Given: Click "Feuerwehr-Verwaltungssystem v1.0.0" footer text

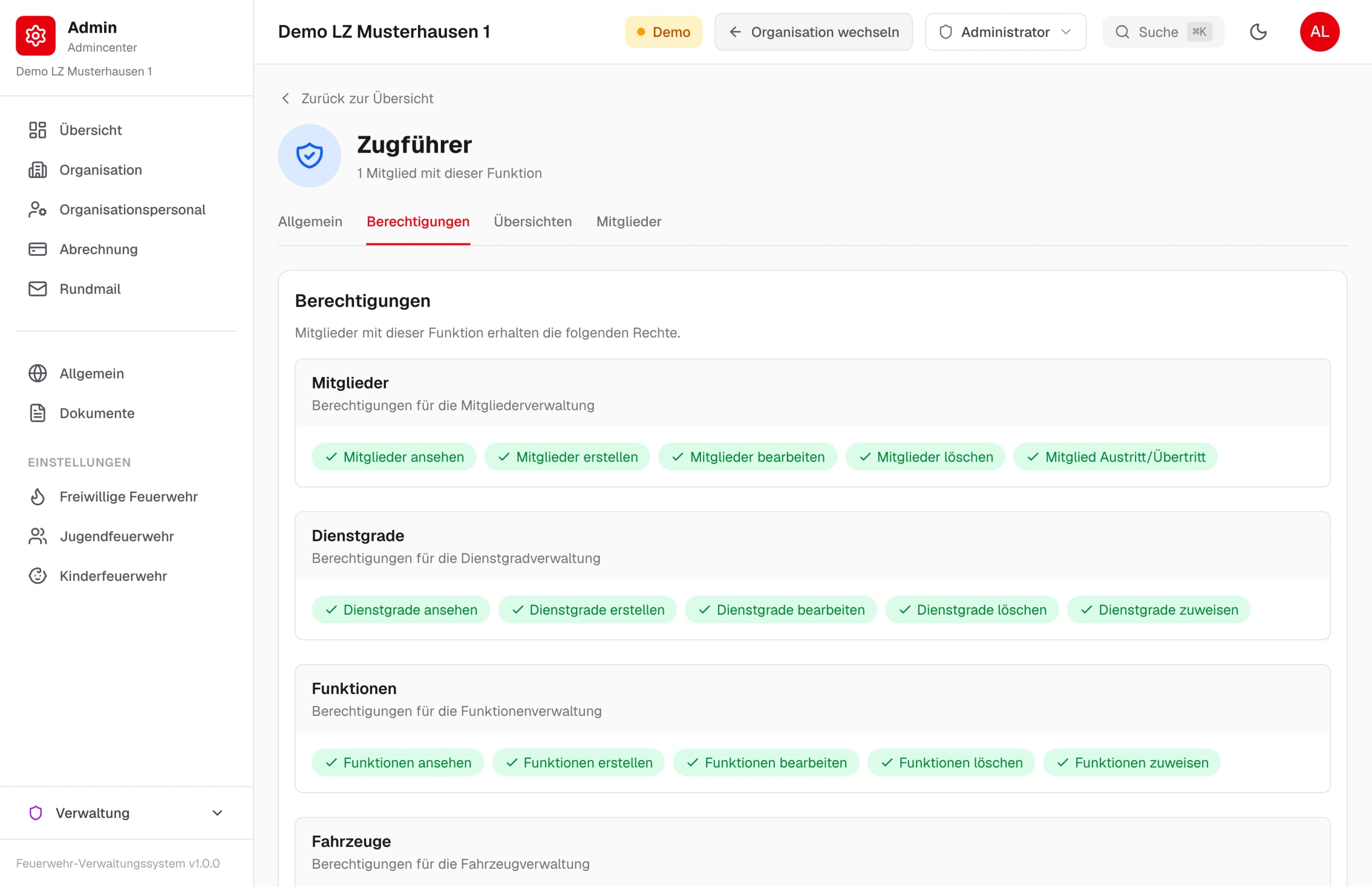Looking at the screenshot, I should pos(118,863).
